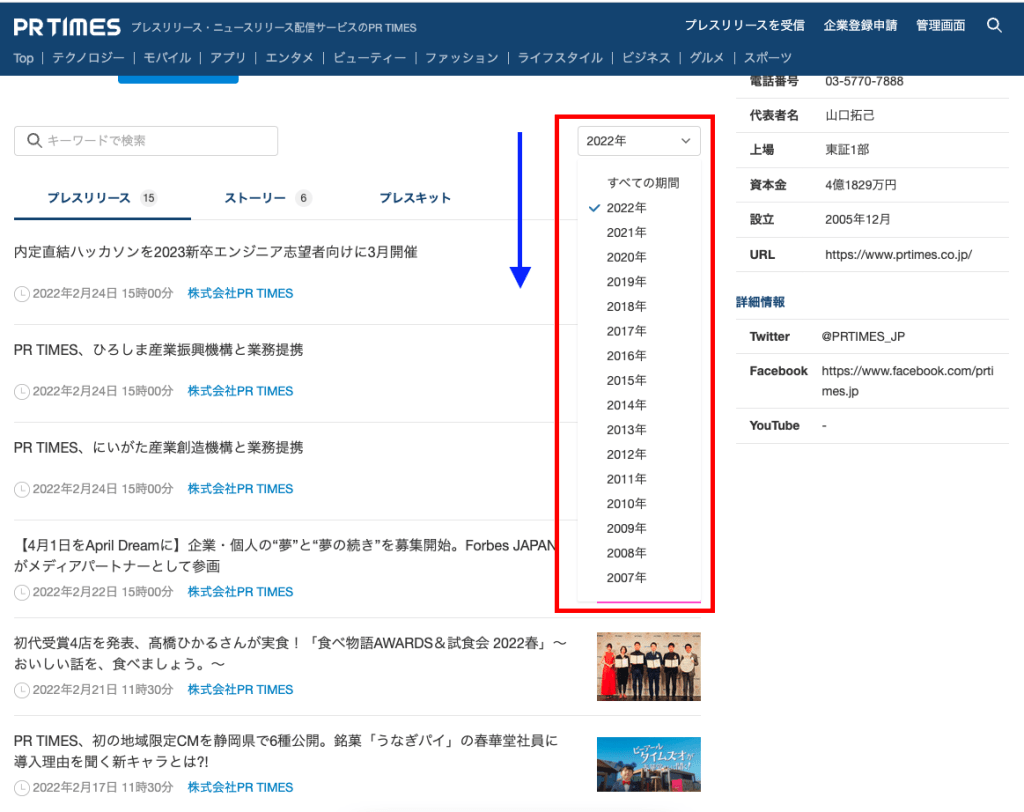Switch to the ストーリー tab
This screenshot has height=812, width=1024.
[267, 198]
